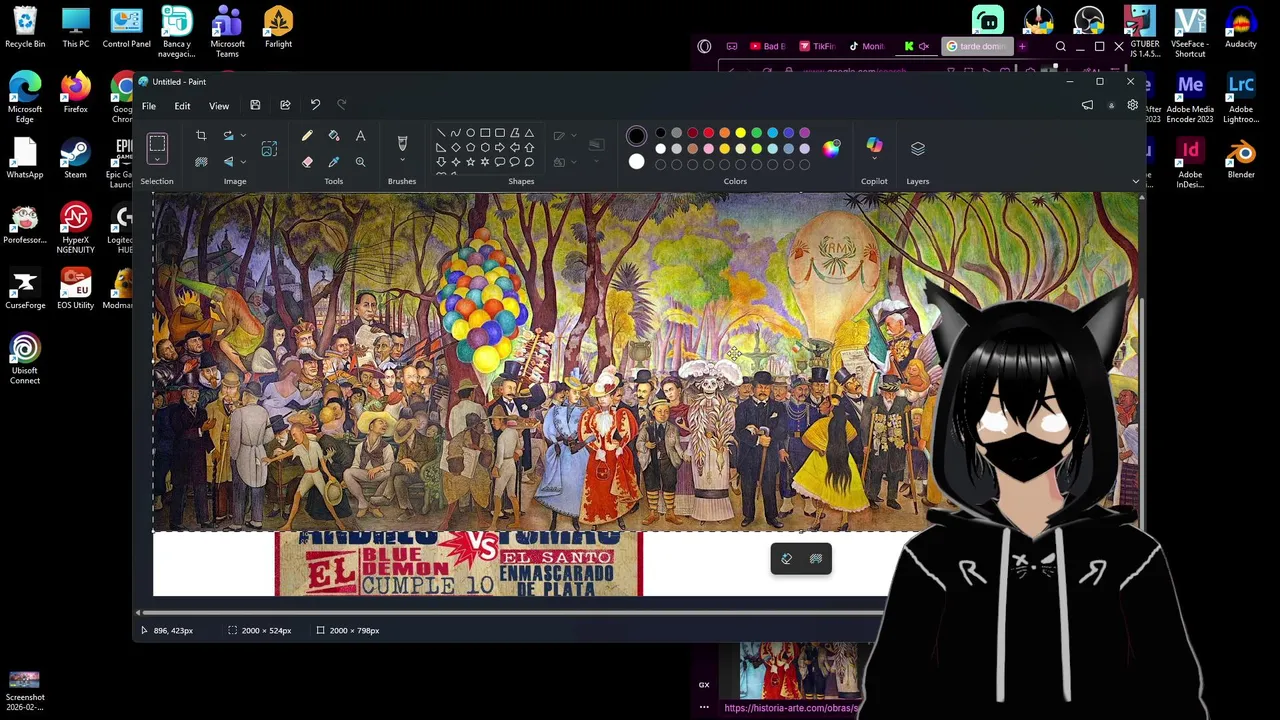Switch to the Bad B browser tab
Image resolution: width=1280 pixels, height=720 pixels.
767,46
